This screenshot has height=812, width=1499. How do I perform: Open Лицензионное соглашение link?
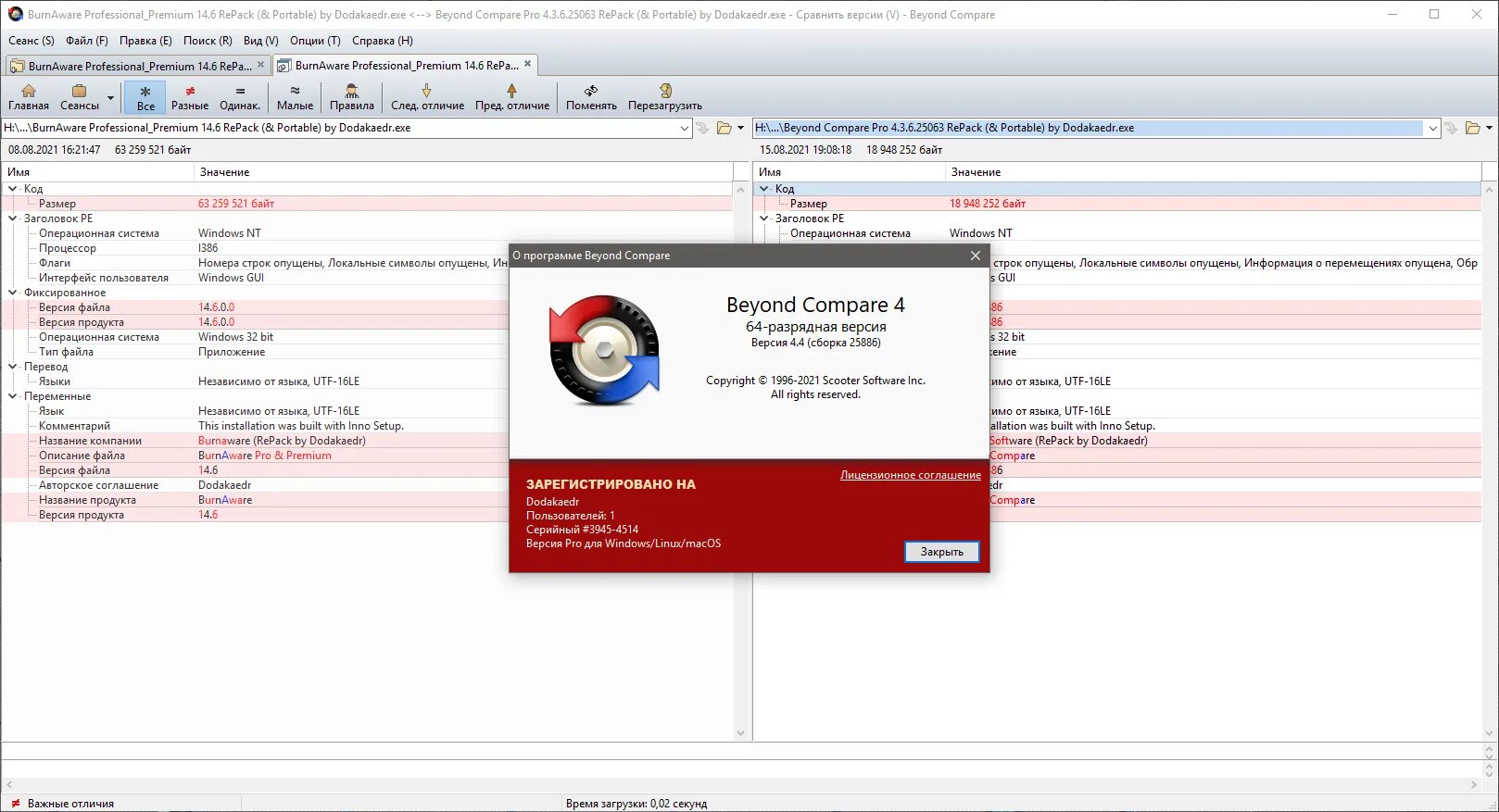pyautogui.click(x=911, y=475)
